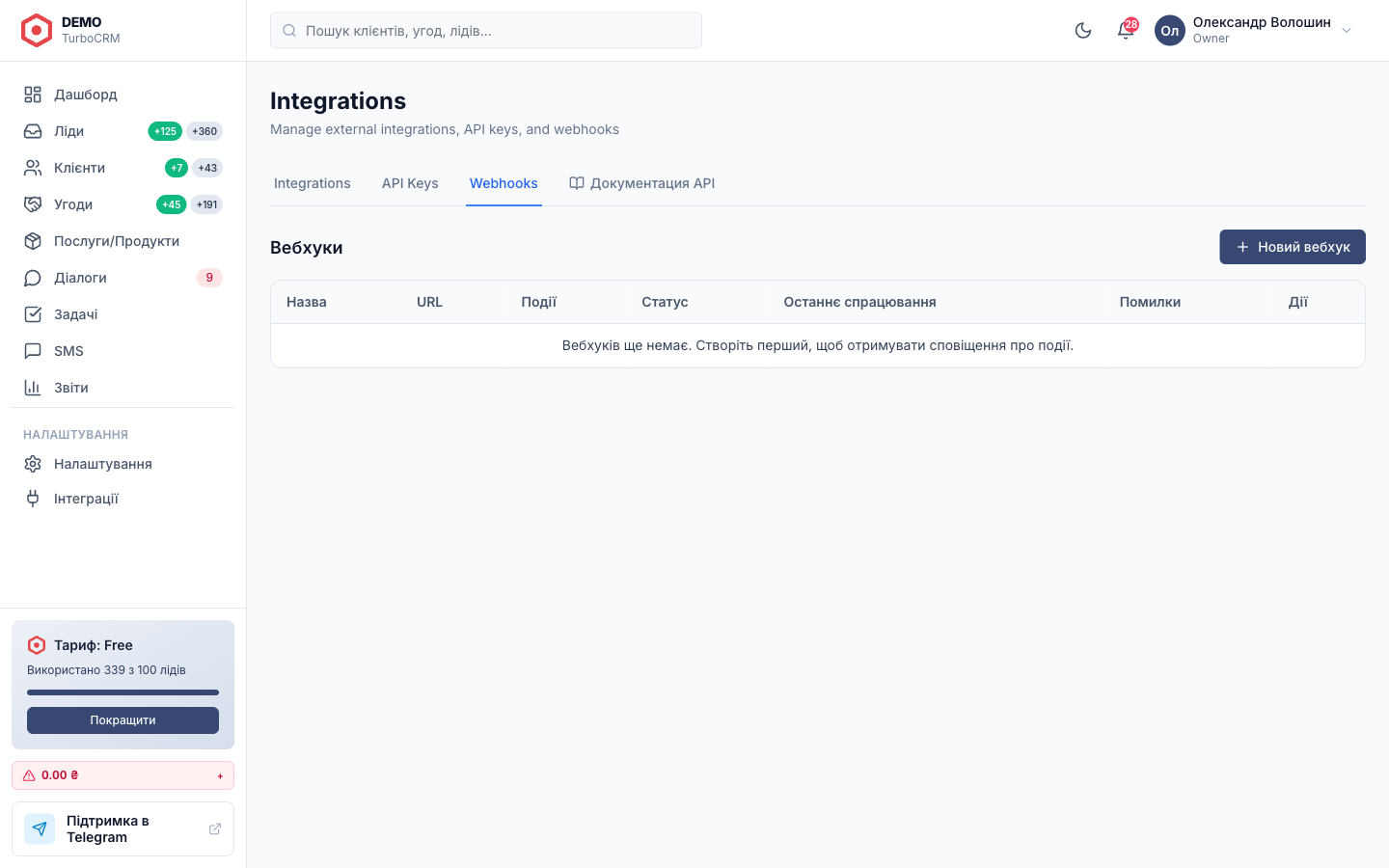
Task: Open the Дашборд dashboard icon
Action: [33, 95]
